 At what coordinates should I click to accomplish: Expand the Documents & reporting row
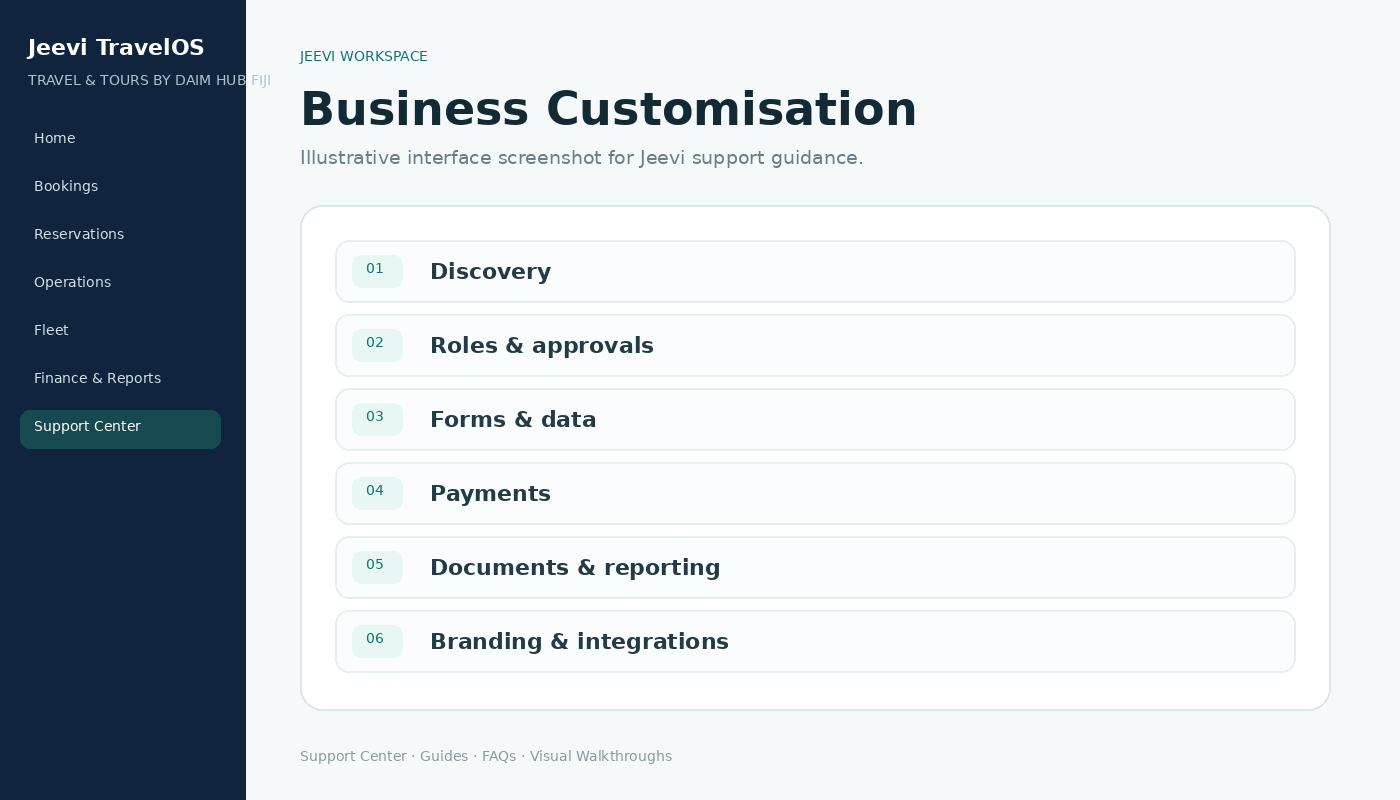(815, 567)
